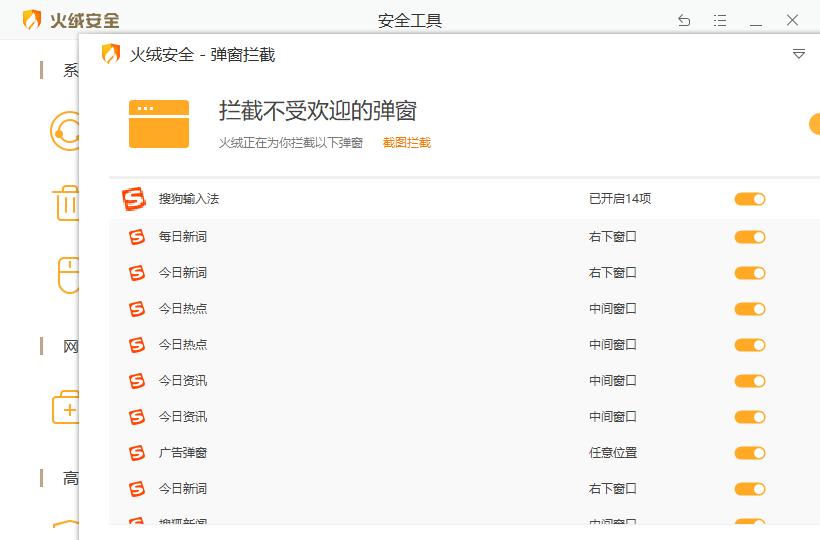Click 任意位置 in the 广告弹窗 row
The width and height of the screenshot is (820, 540).
pyautogui.click(x=613, y=453)
